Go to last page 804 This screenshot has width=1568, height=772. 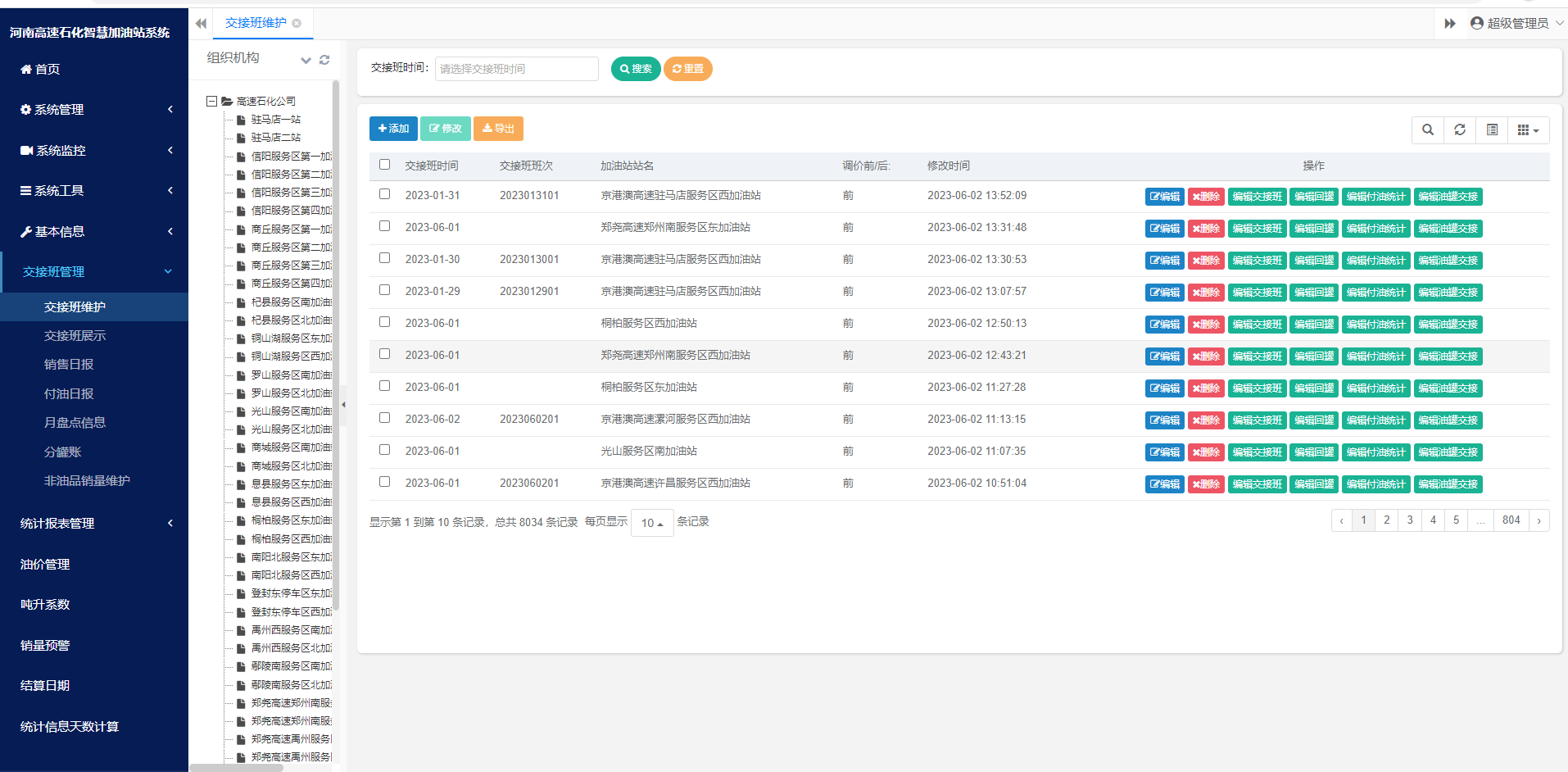click(1511, 520)
